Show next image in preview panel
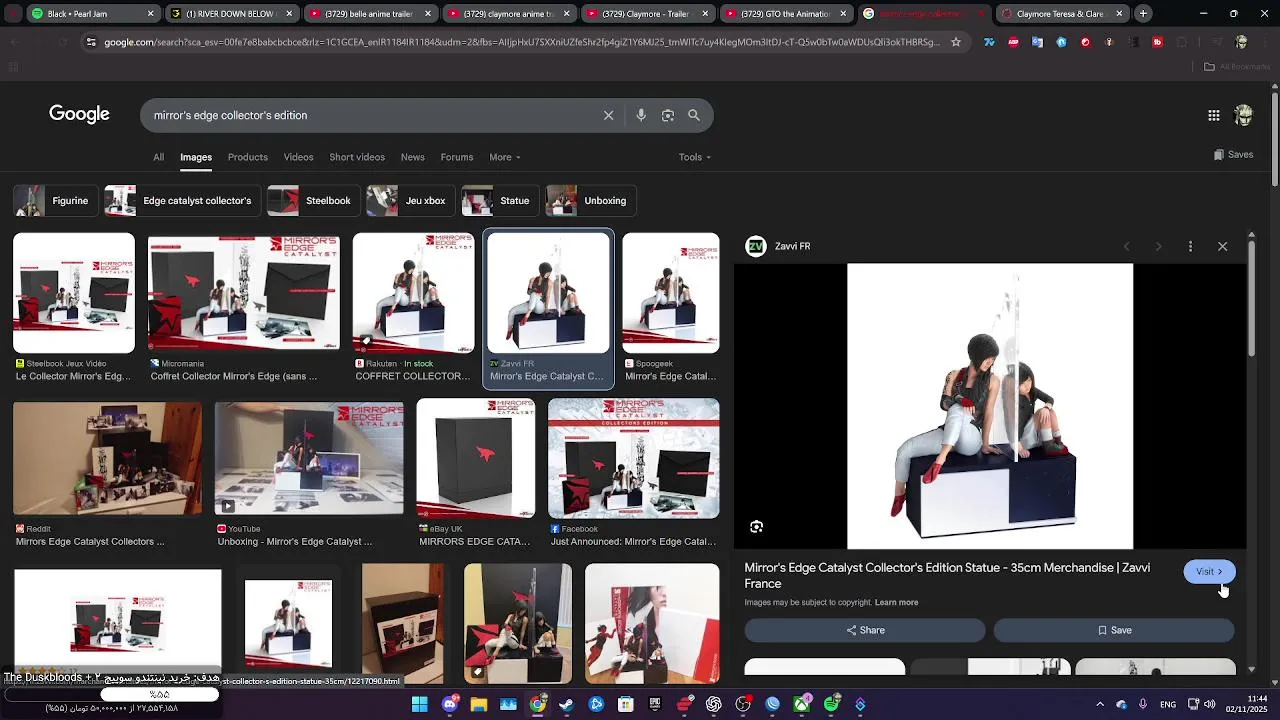The image size is (1280, 720). pos(1158,246)
